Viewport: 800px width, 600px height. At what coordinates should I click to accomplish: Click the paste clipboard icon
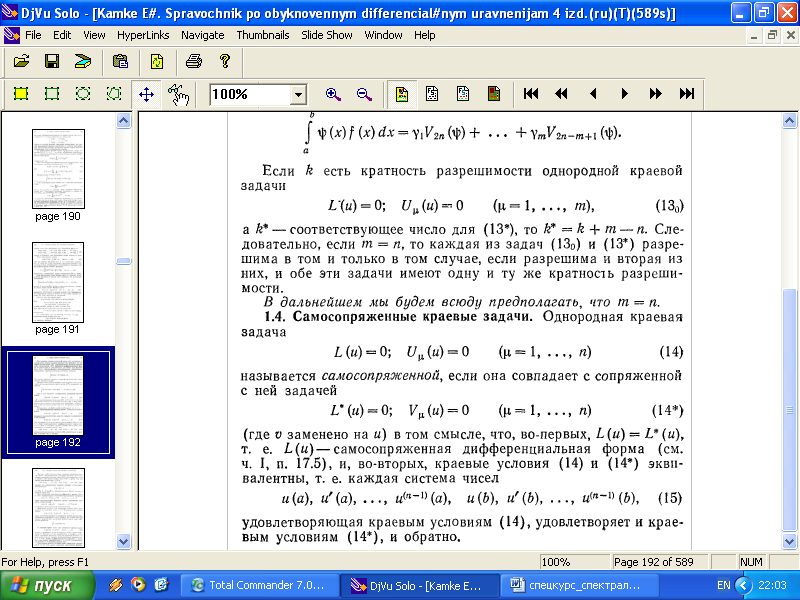(x=120, y=62)
